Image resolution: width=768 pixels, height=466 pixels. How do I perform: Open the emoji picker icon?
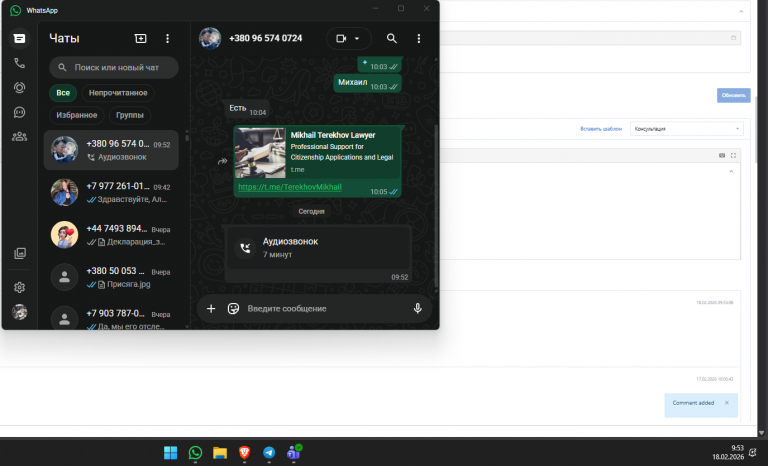pyautogui.click(x=233, y=308)
